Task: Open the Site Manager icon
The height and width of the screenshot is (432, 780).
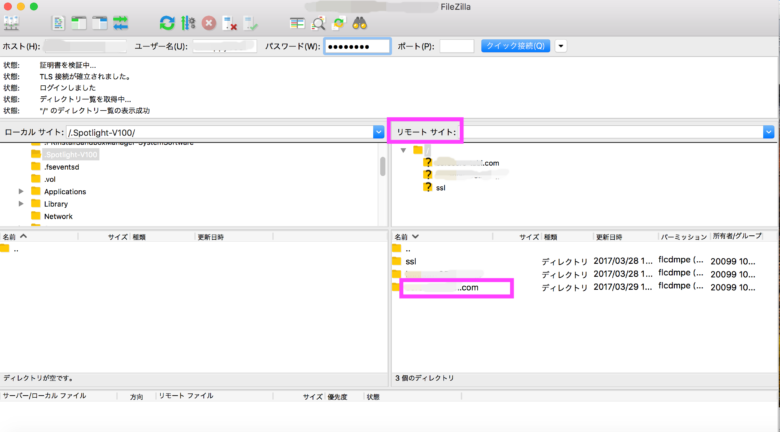Action: (x=11, y=23)
